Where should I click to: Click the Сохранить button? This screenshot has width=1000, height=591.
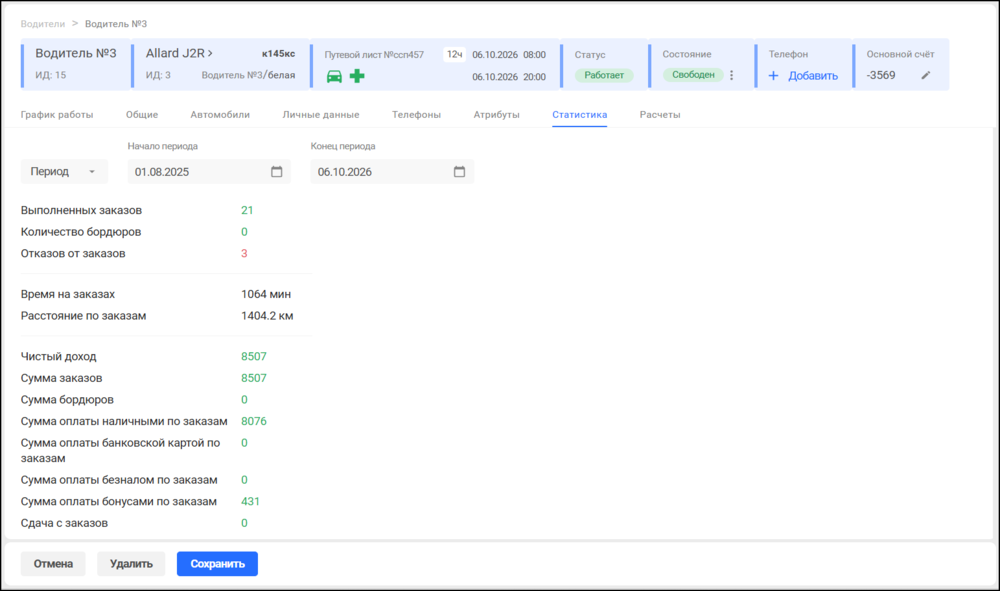click(217, 564)
